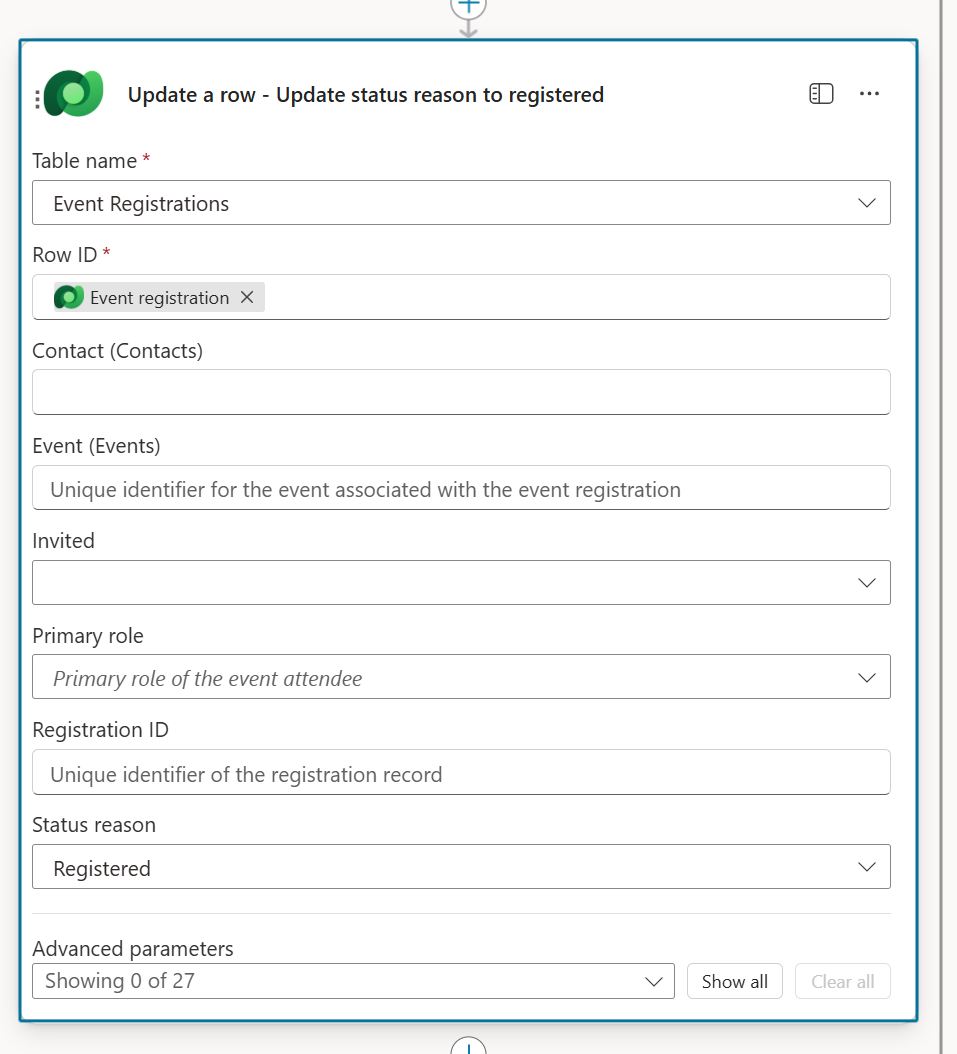
Task: Open the action's more commands ellipsis menu
Action: pos(869,93)
